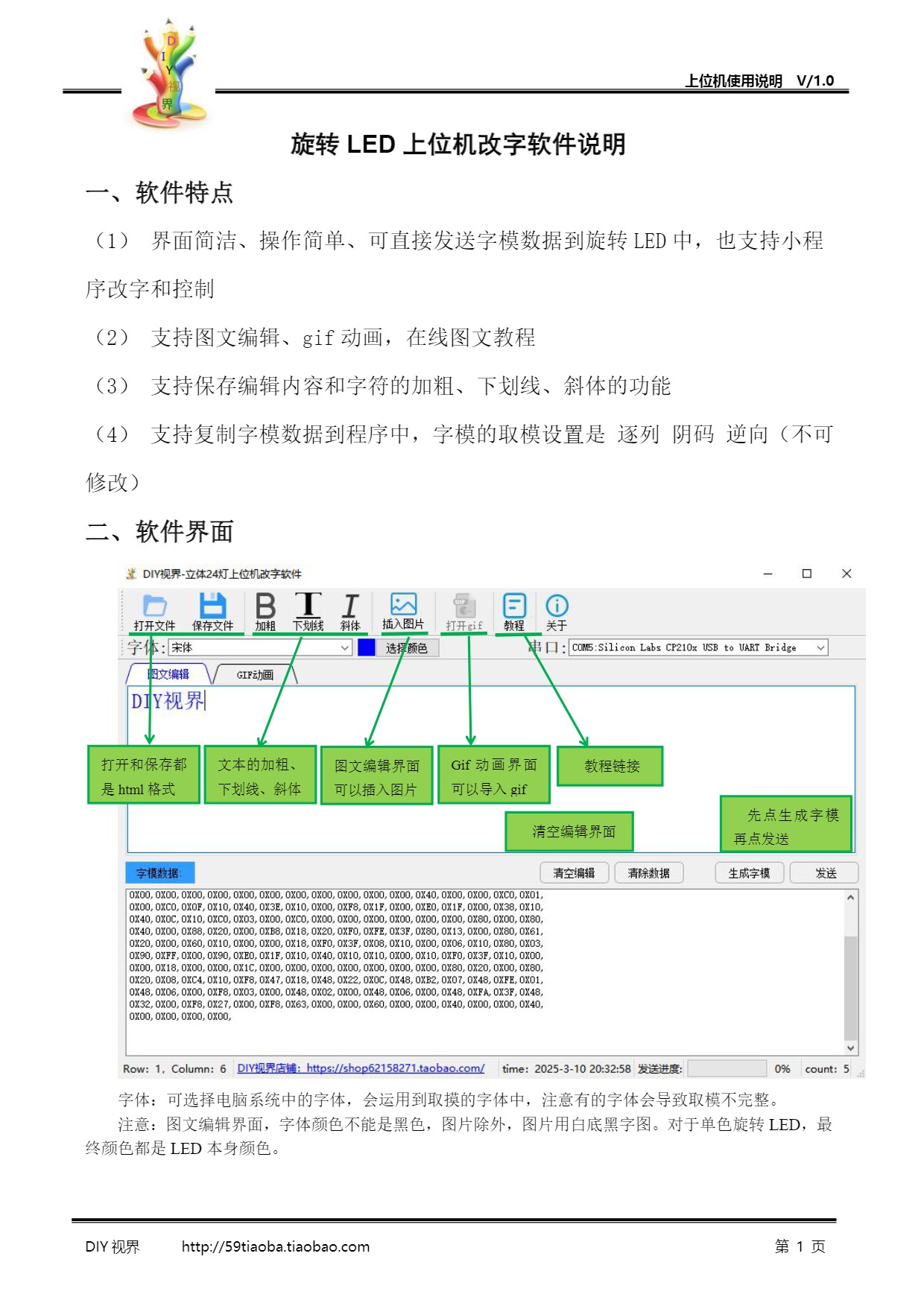Click the footer URL http://59tiaoba.tiaobao.com
This screenshot has height=1306, width=924.
(x=276, y=1246)
